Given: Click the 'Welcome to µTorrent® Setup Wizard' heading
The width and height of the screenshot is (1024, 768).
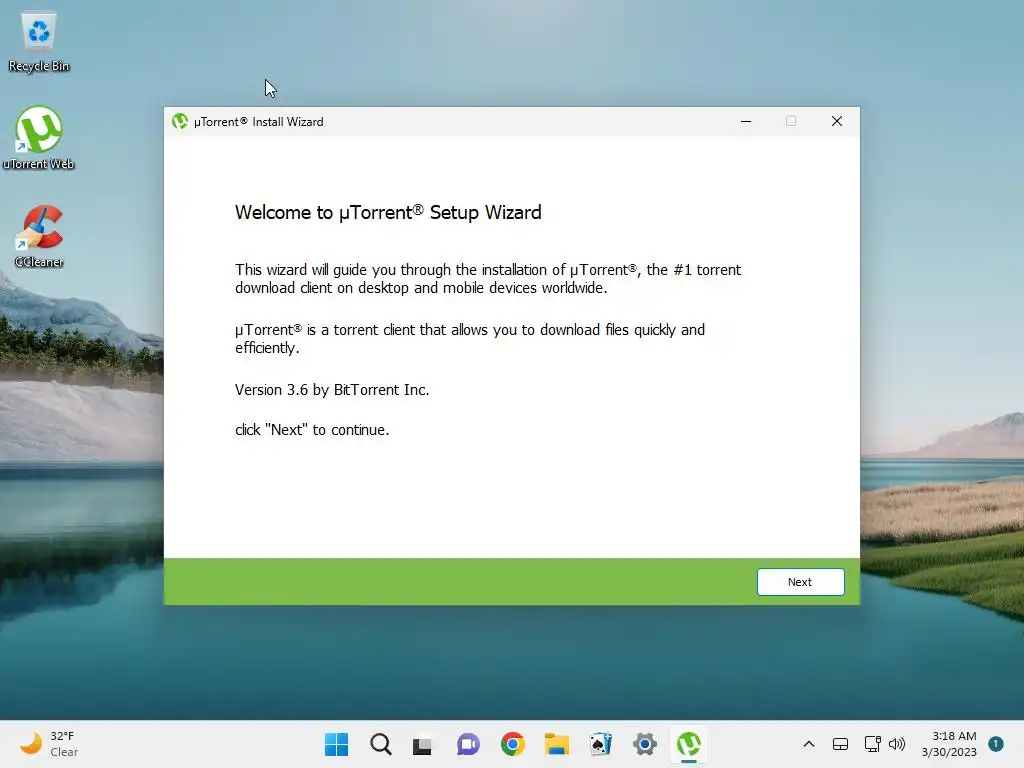Looking at the screenshot, I should [x=388, y=213].
